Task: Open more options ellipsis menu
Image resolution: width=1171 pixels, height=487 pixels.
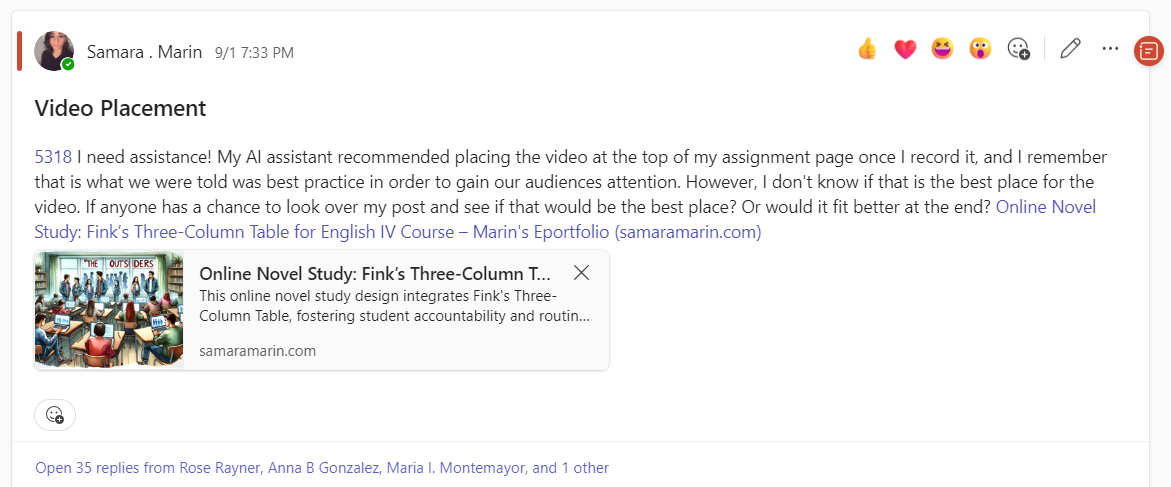Action: tap(1110, 48)
